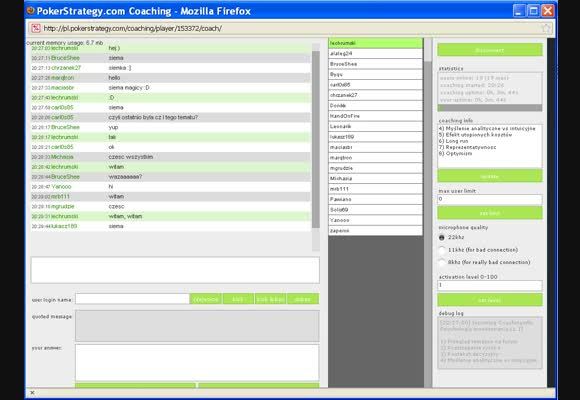Click the name Yanooo in the chat log
580x400 pixels.
61,186
